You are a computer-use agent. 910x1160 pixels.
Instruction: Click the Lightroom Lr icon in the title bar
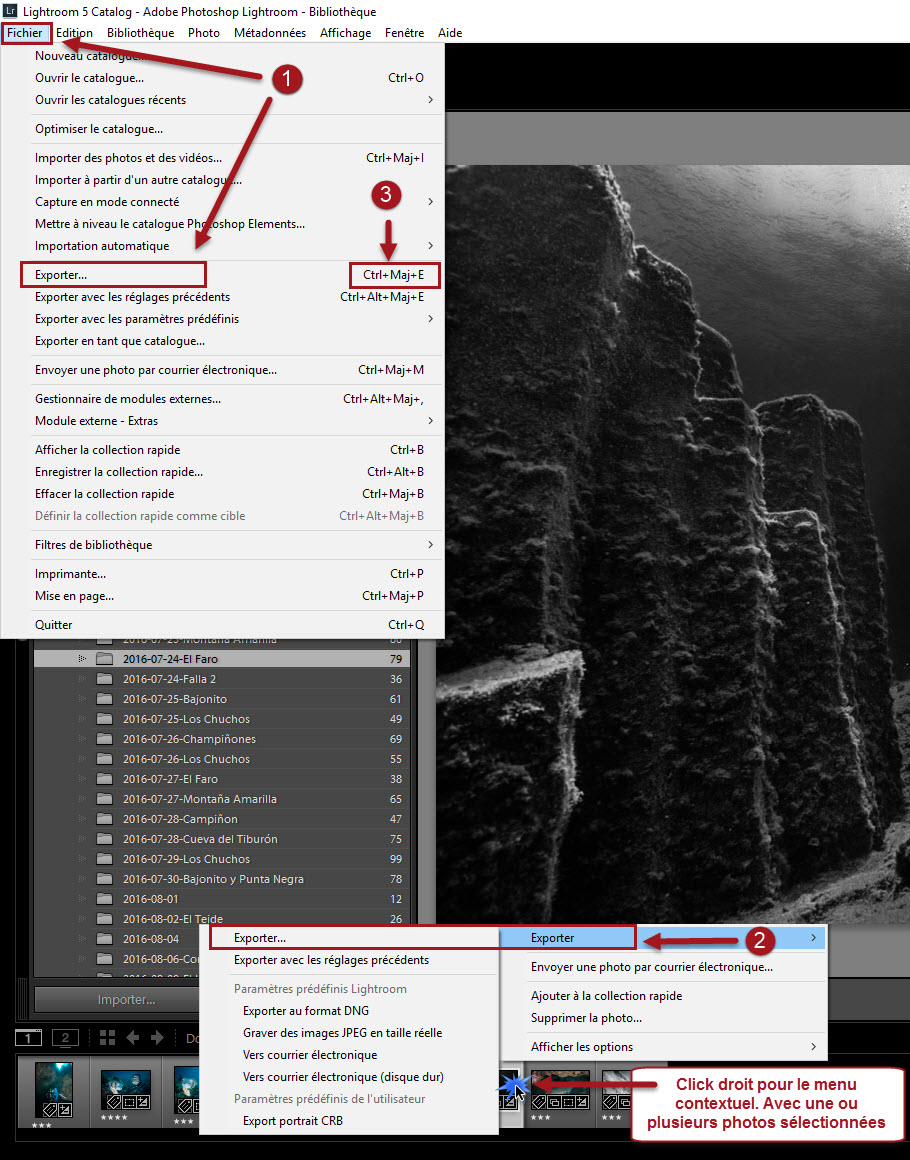(x=10, y=11)
